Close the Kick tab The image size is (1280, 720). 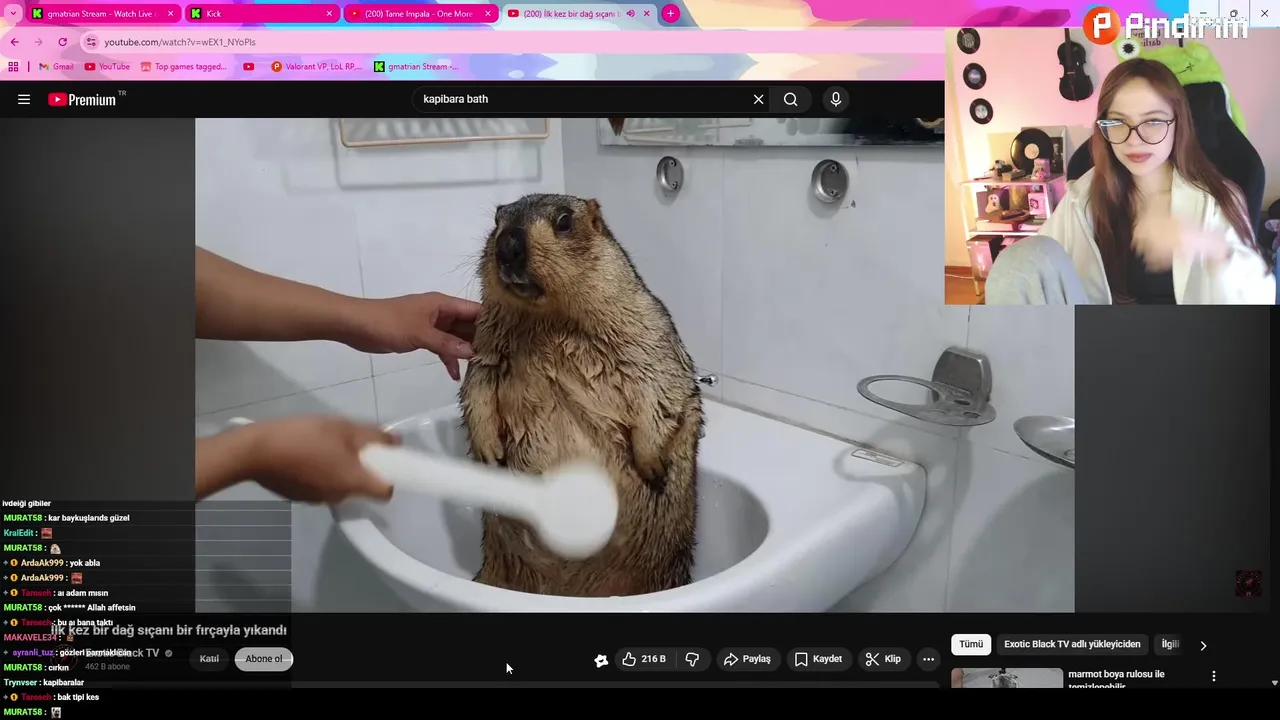[329, 14]
